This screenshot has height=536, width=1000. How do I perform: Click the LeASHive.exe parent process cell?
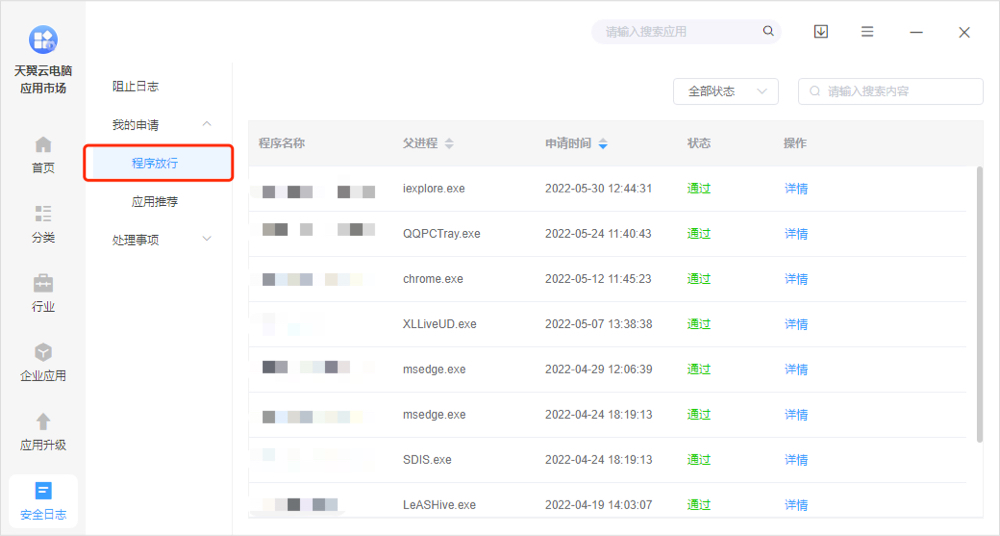point(439,505)
